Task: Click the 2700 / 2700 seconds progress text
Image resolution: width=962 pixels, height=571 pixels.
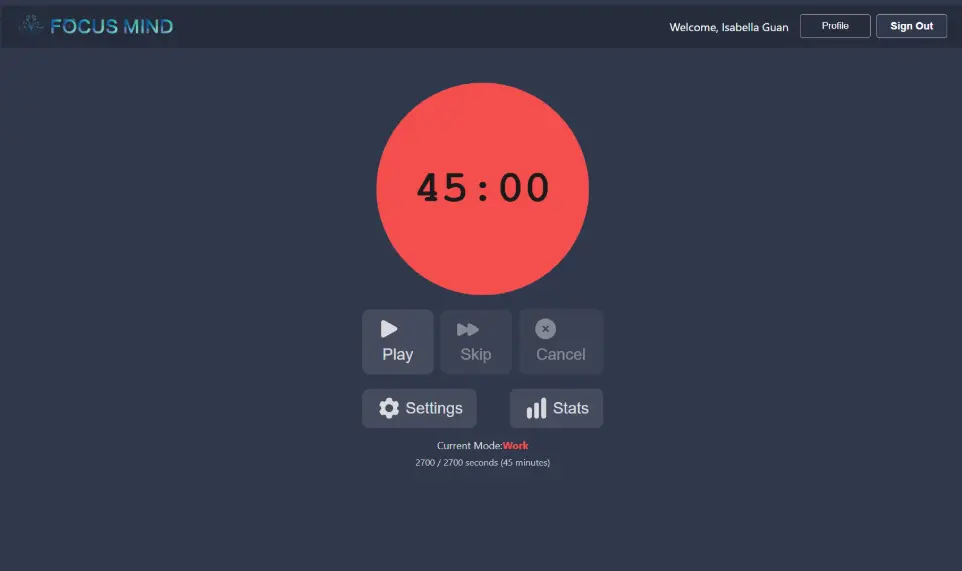Action: click(x=482, y=463)
